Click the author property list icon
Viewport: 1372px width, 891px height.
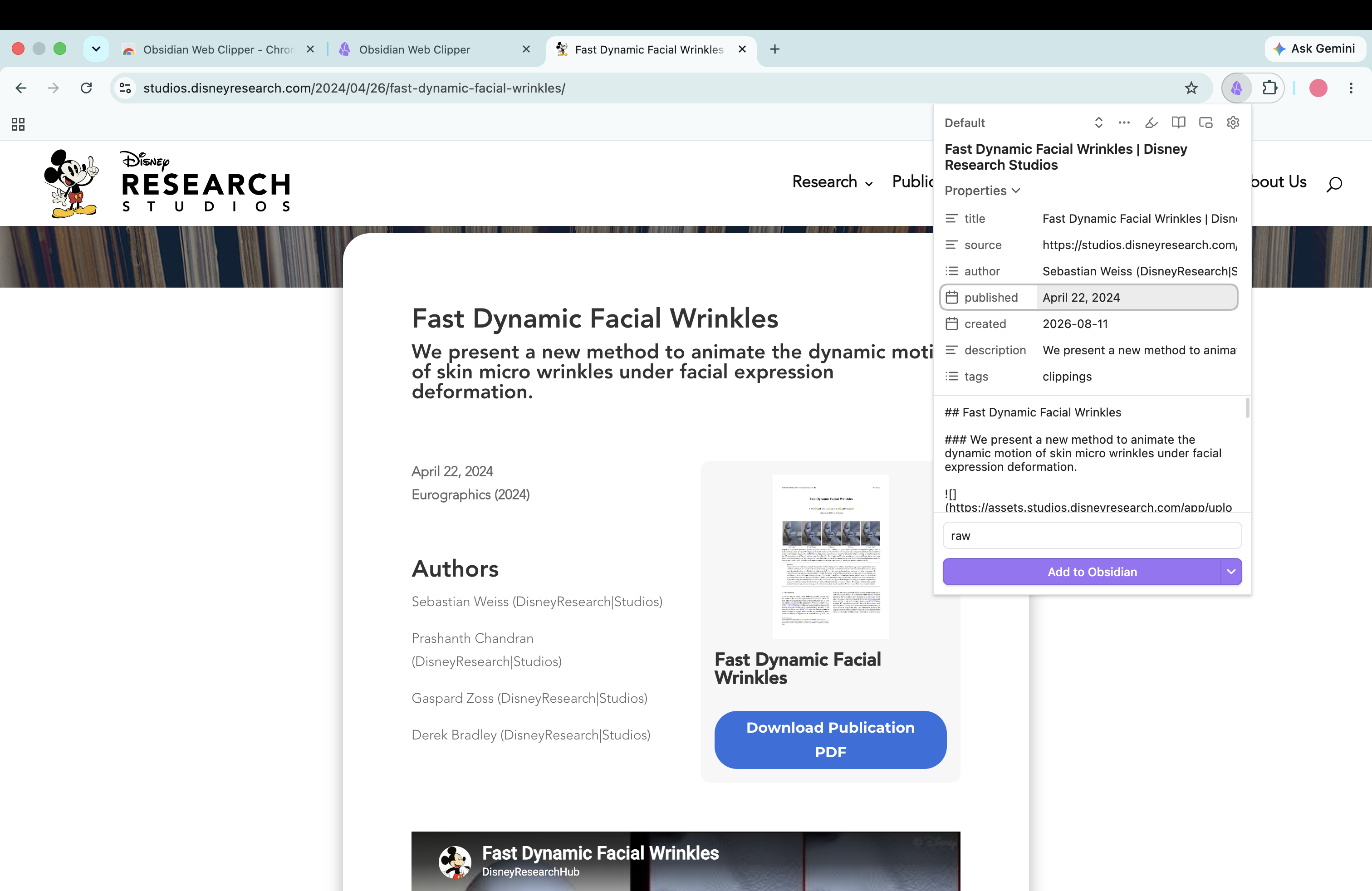[x=952, y=271]
